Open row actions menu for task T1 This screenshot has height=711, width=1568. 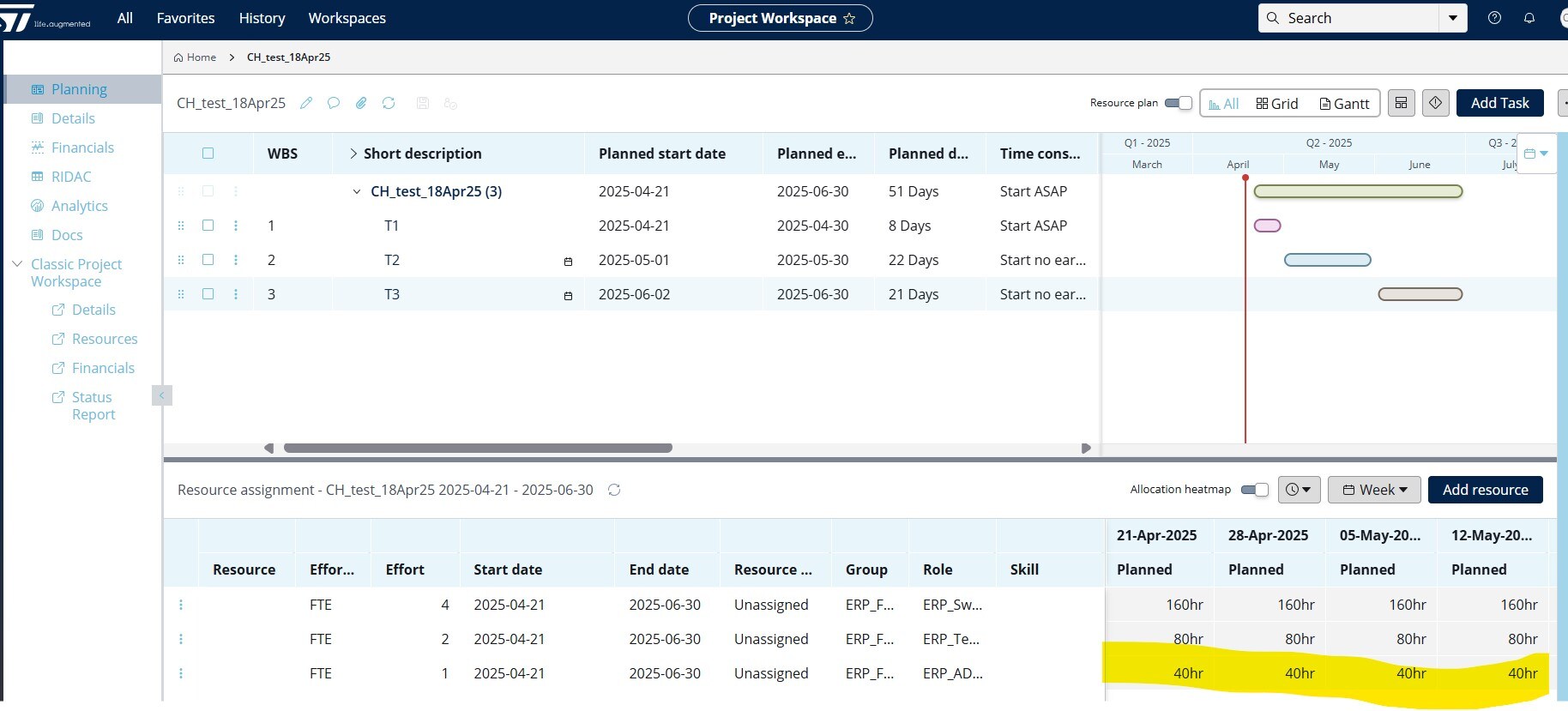(x=236, y=226)
